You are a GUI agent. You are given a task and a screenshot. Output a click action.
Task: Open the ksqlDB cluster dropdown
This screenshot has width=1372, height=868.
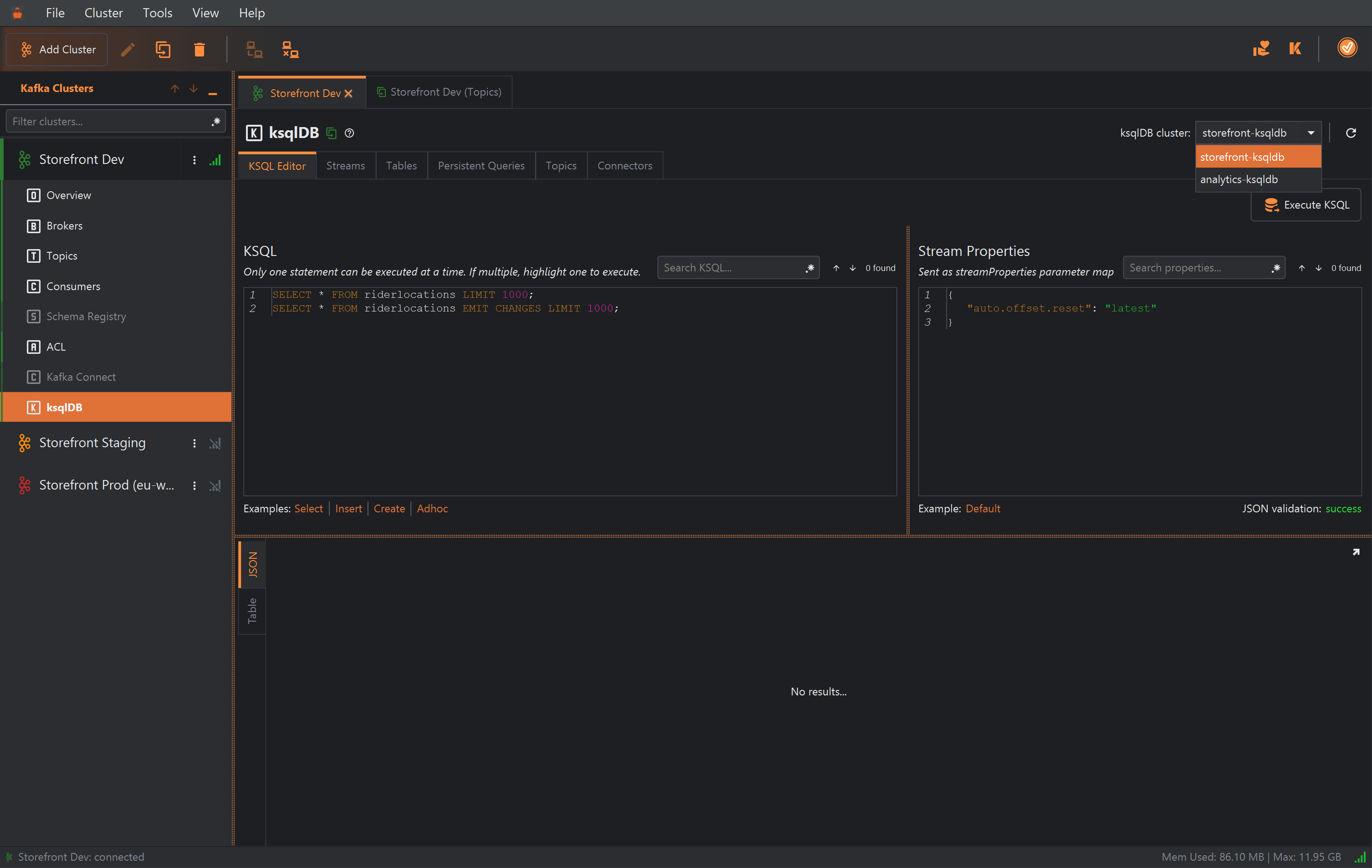click(x=1258, y=133)
